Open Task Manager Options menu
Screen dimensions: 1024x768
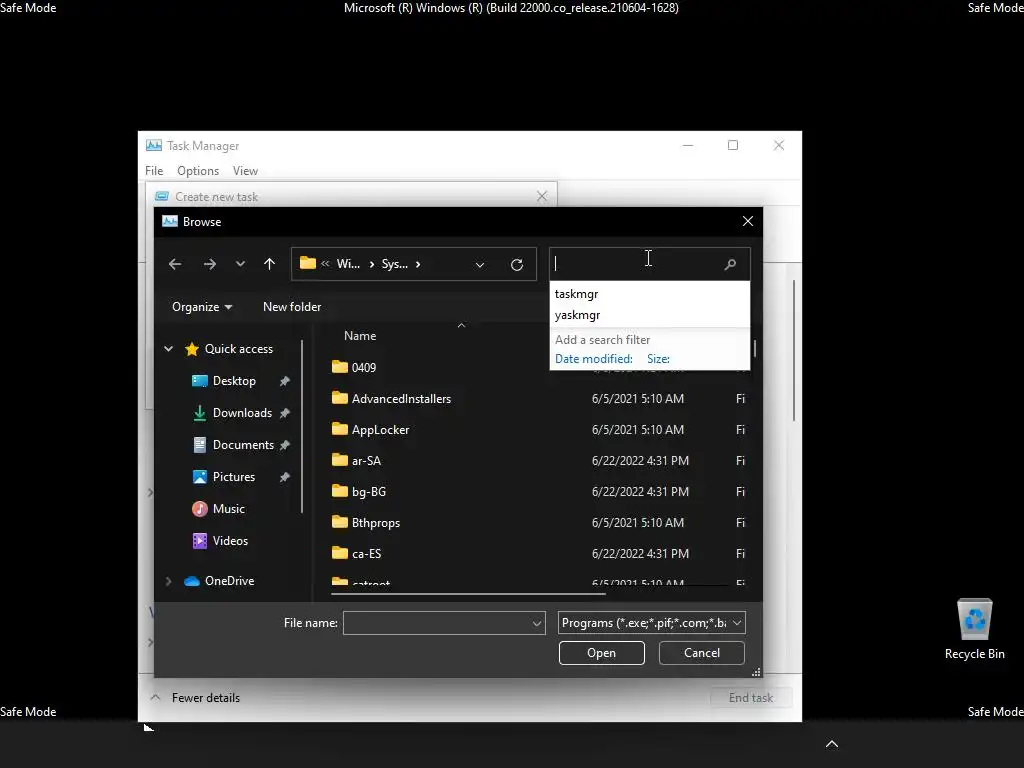(x=198, y=170)
